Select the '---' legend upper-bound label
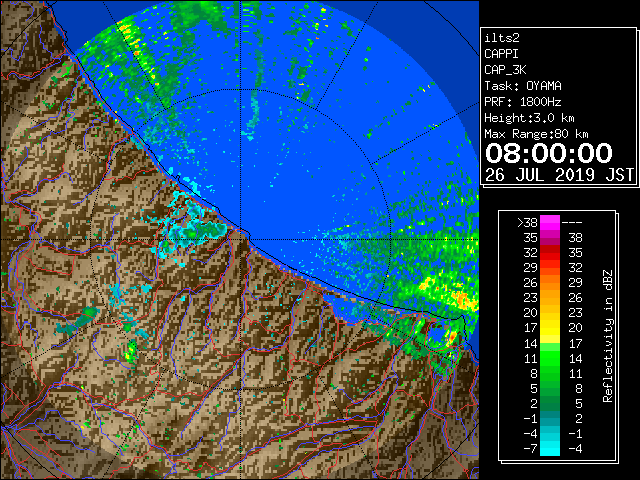Viewport: 640px width, 480px height. pos(572,223)
